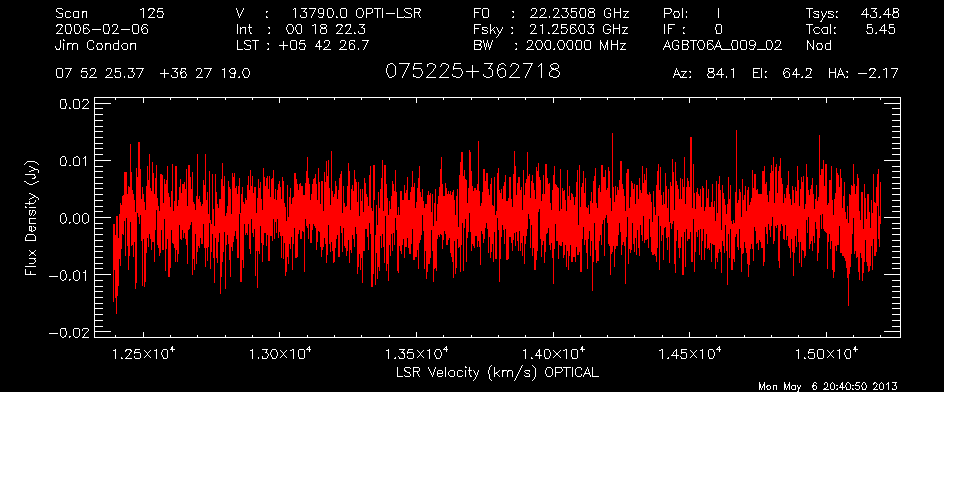
Task: Click the Tcal value 5.45
Action: (x=880, y=29)
